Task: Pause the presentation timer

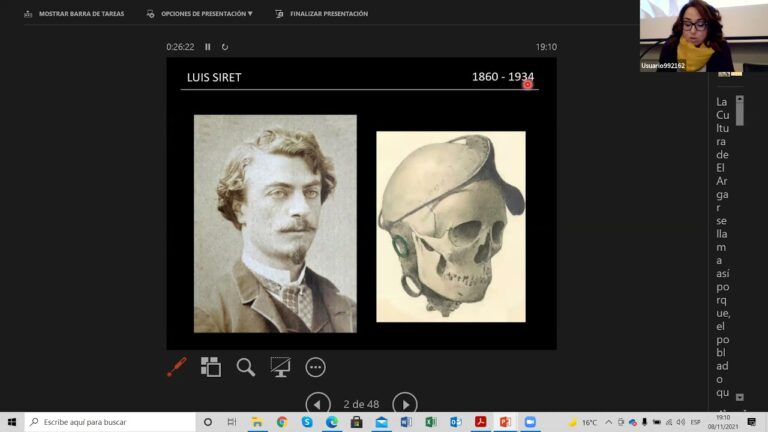Action: (208, 47)
